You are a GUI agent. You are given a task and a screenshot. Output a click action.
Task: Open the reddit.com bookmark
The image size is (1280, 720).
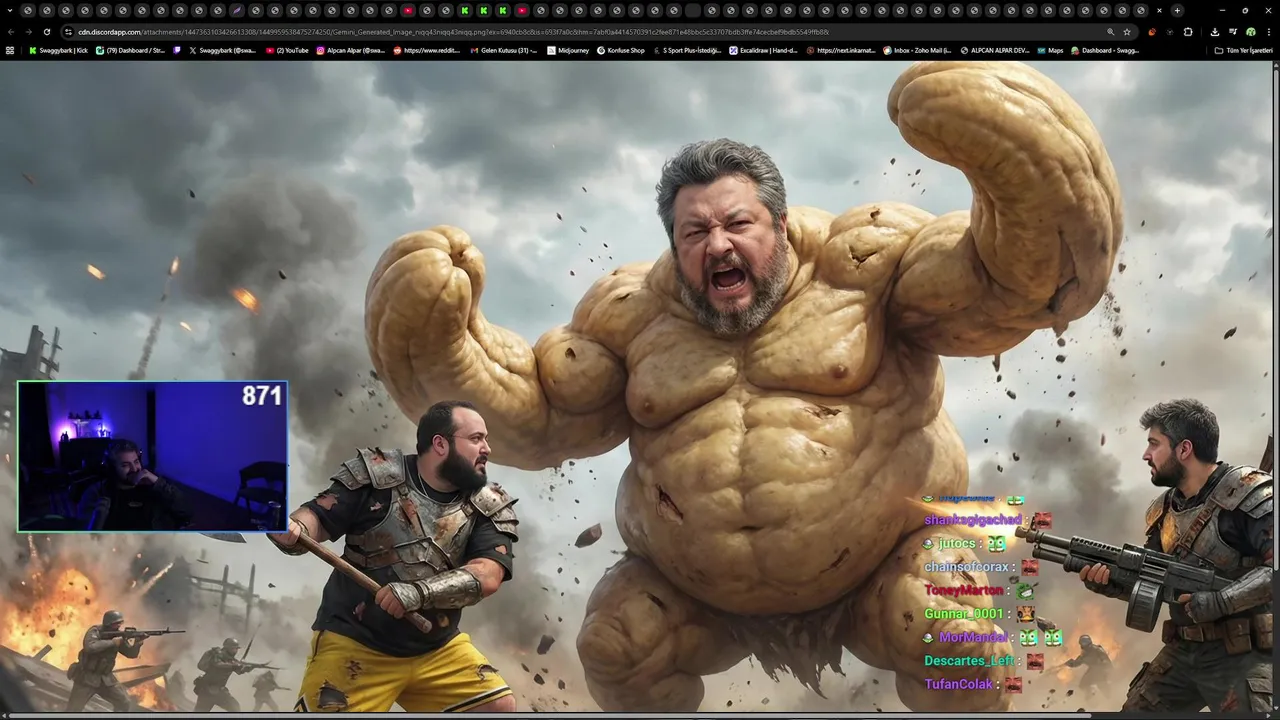pyautogui.click(x=427, y=50)
